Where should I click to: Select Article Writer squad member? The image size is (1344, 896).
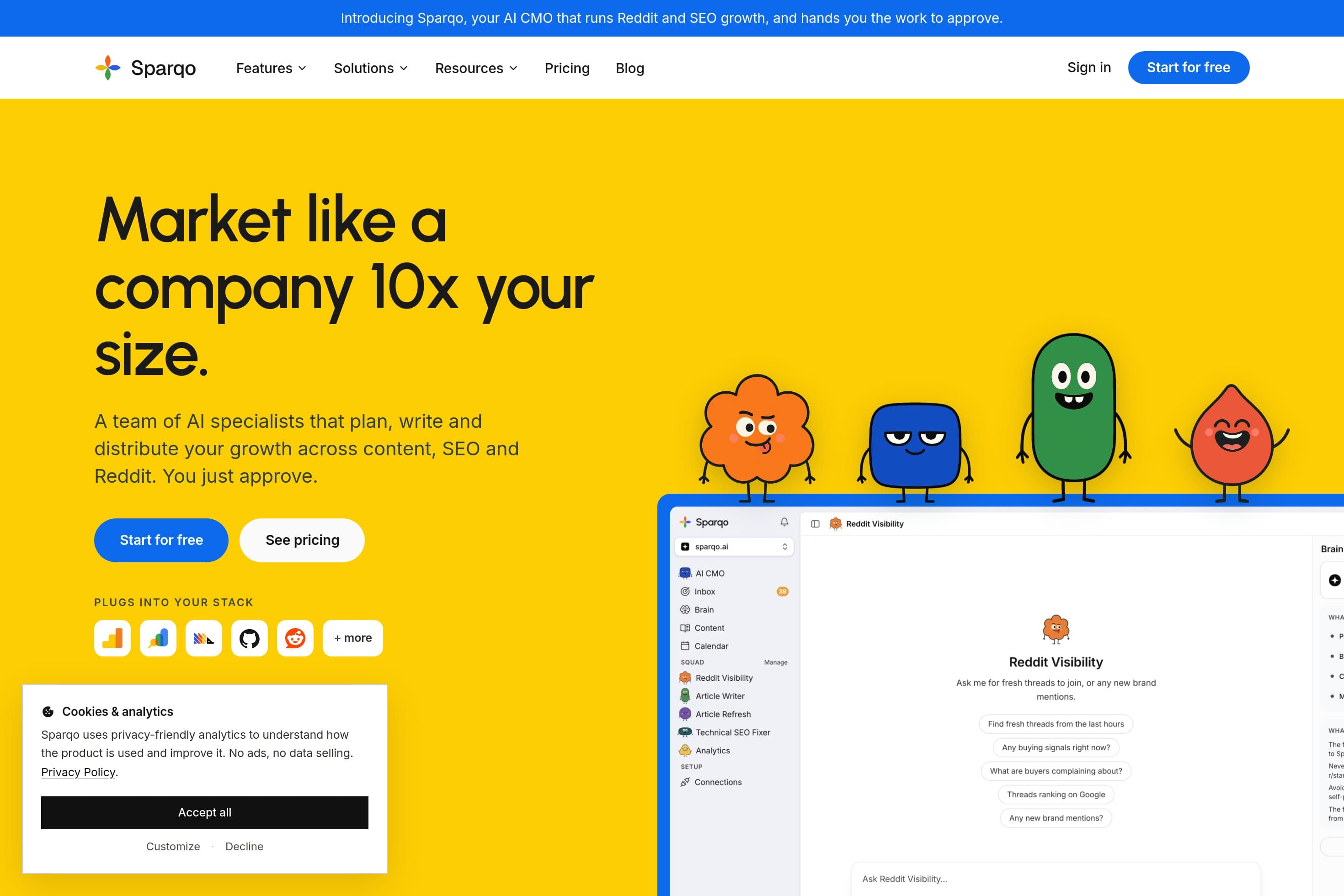734,696
